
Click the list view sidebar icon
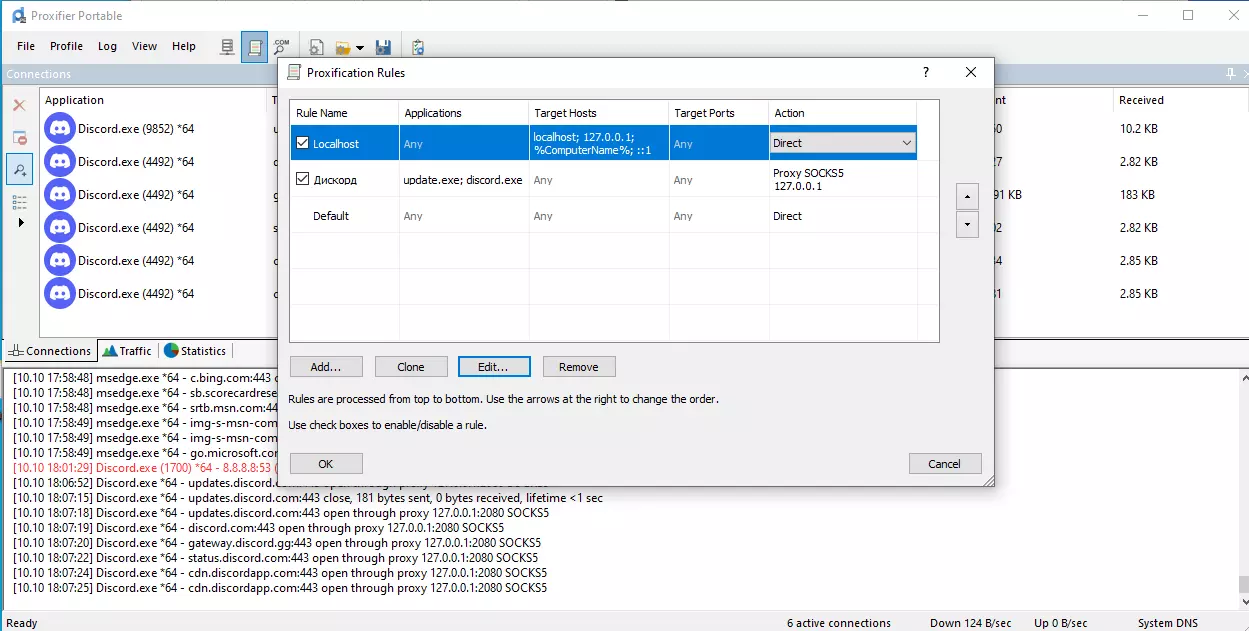pos(19,202)
